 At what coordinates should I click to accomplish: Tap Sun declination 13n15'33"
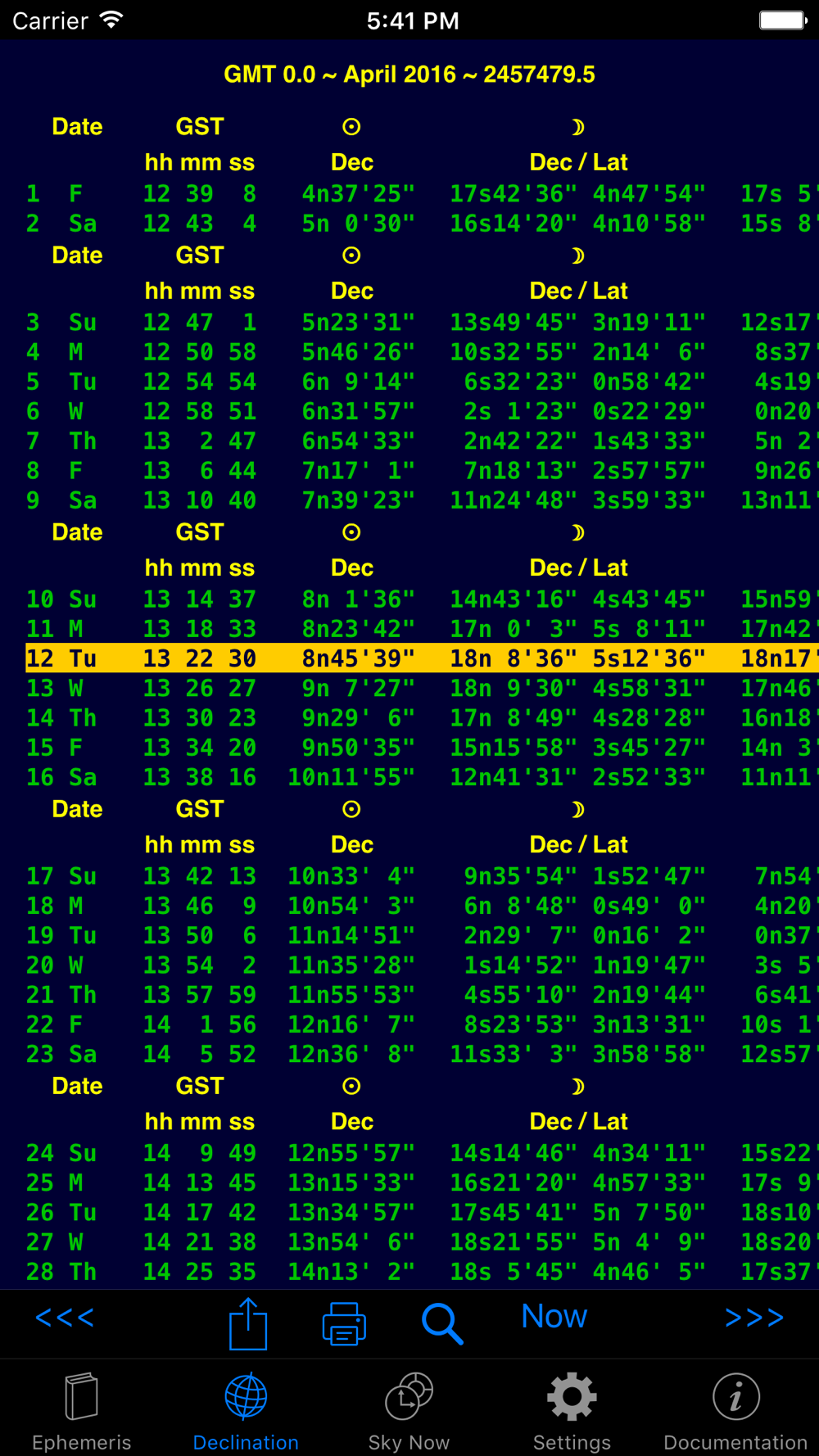351,1182
